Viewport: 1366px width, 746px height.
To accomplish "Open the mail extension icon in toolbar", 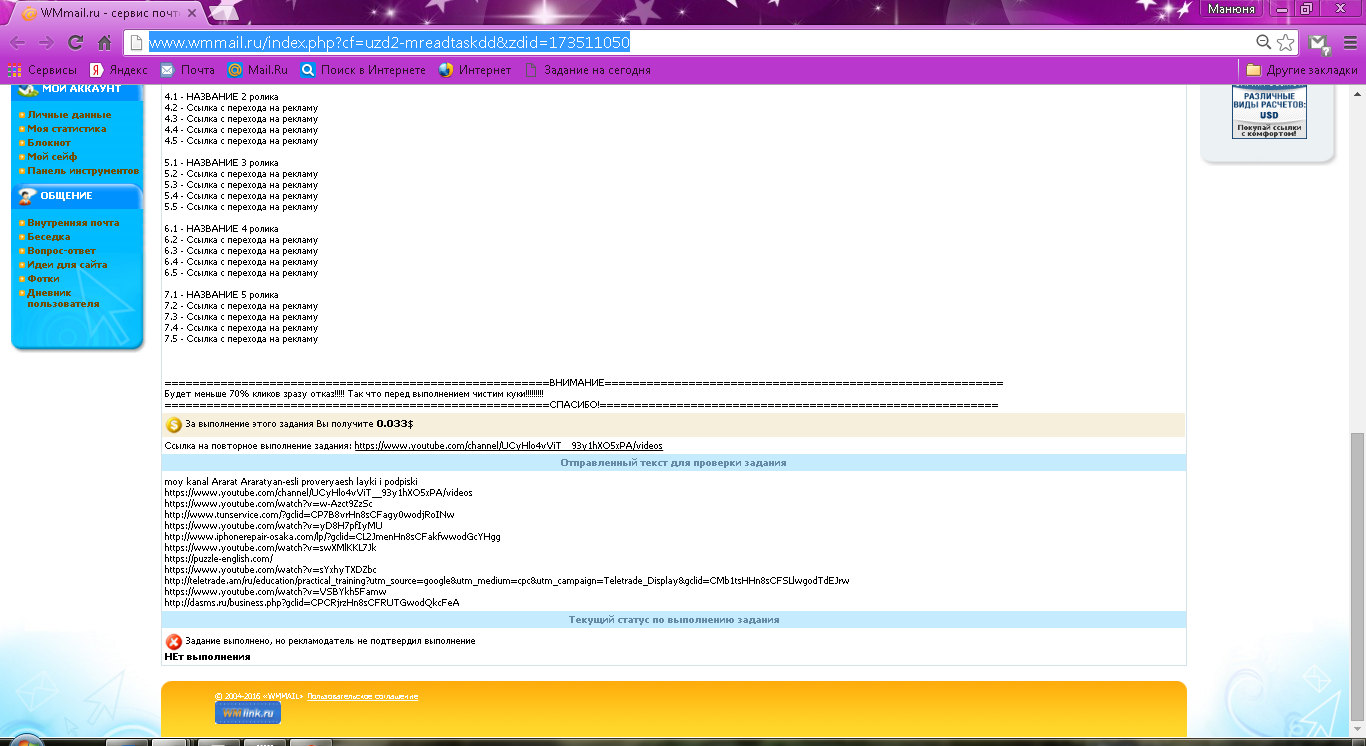I will tap(1319, 43).
